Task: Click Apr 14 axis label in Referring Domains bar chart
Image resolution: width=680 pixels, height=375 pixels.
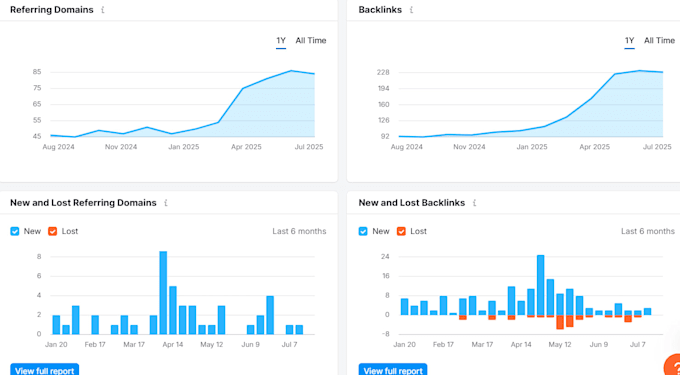Action: point(173,345)
